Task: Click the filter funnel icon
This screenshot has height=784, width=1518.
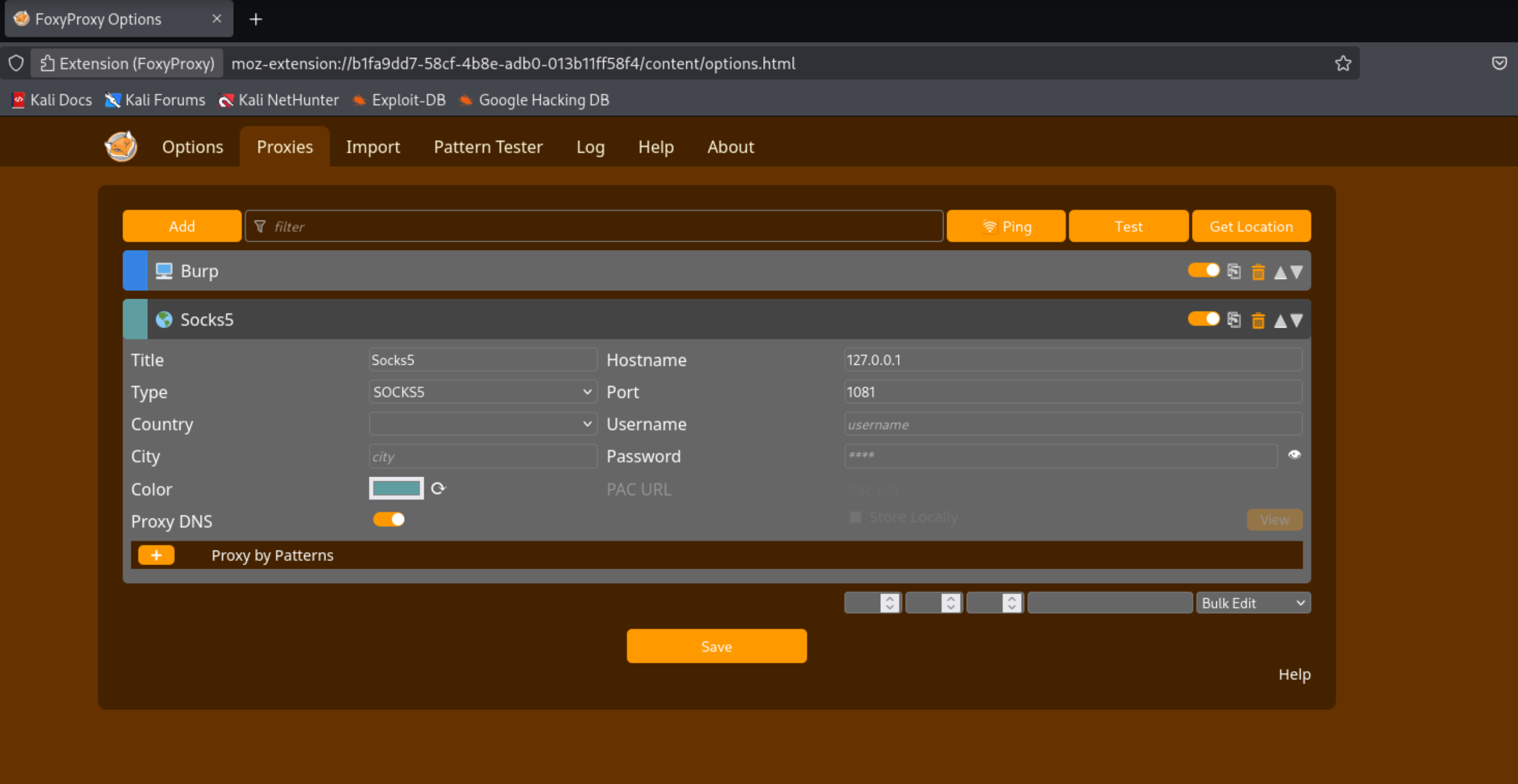Action: 260,226
